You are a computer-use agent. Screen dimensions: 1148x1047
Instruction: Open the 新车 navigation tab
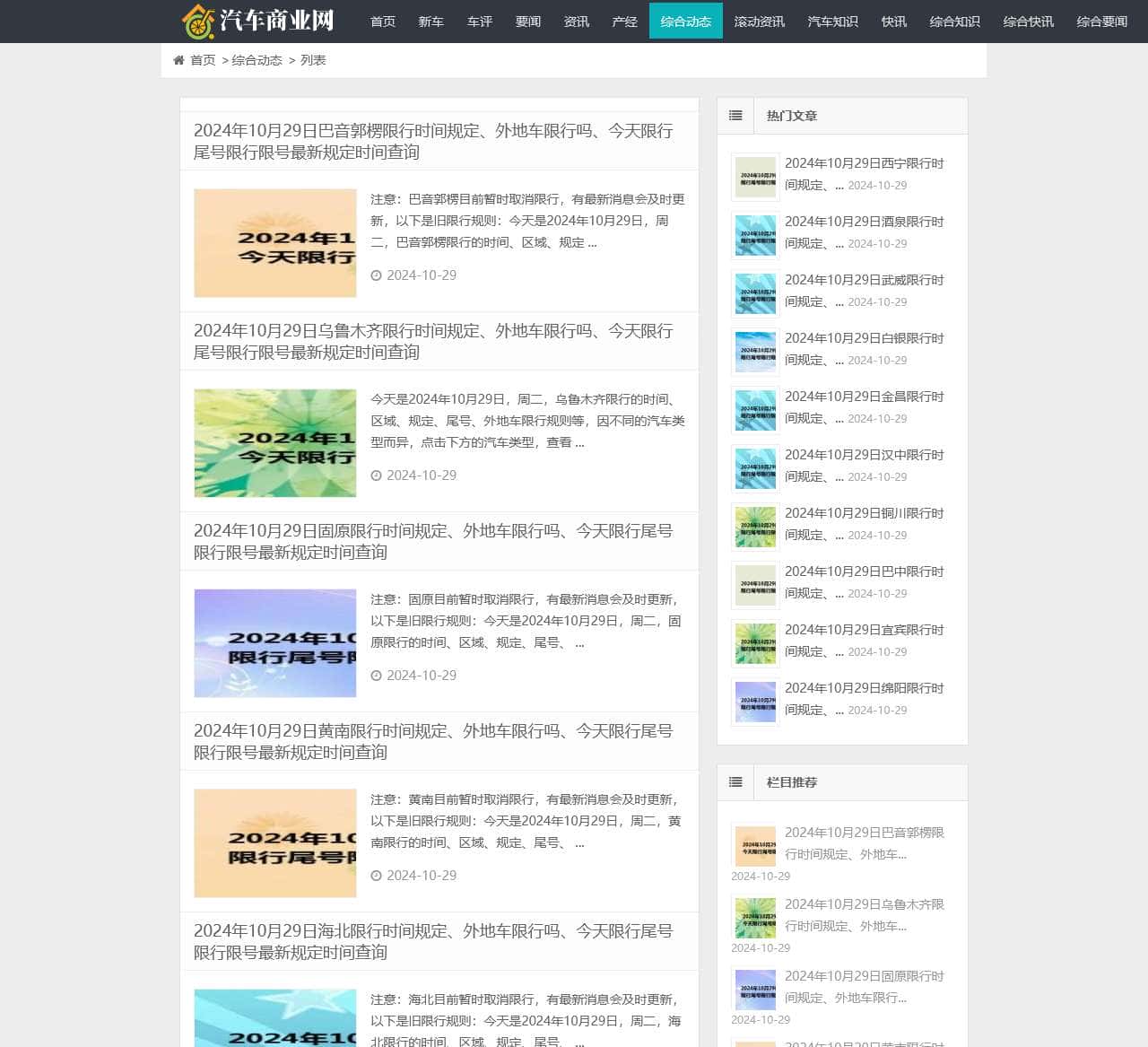point(431,22)
